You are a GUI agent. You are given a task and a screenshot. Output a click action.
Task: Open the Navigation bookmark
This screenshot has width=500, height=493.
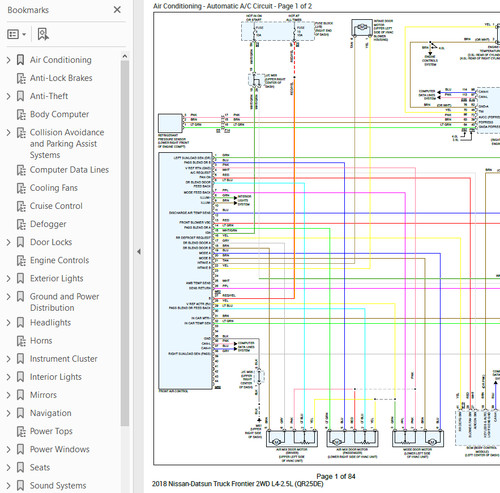tap(51, 413)
